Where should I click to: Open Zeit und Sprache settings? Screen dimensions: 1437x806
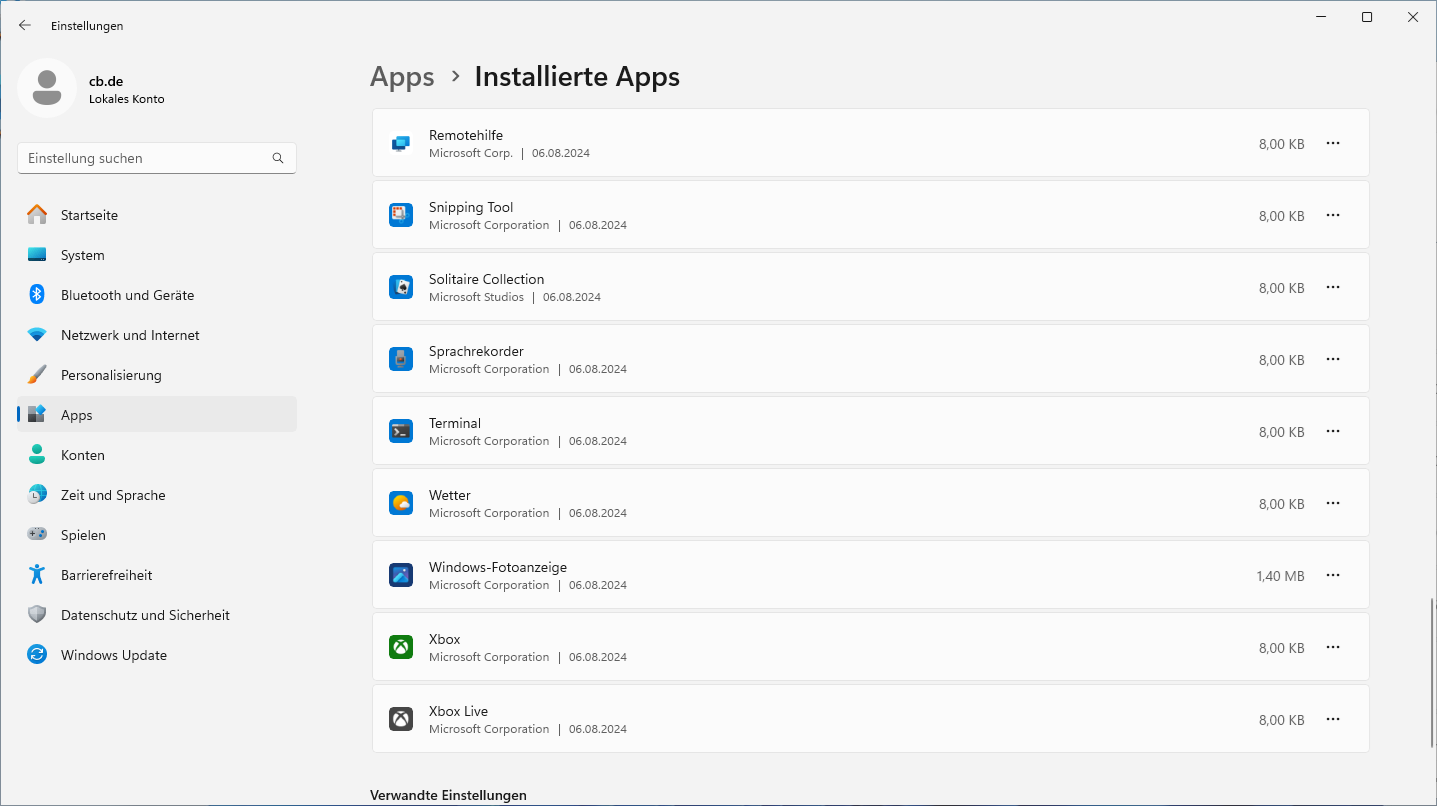point(157,495)
